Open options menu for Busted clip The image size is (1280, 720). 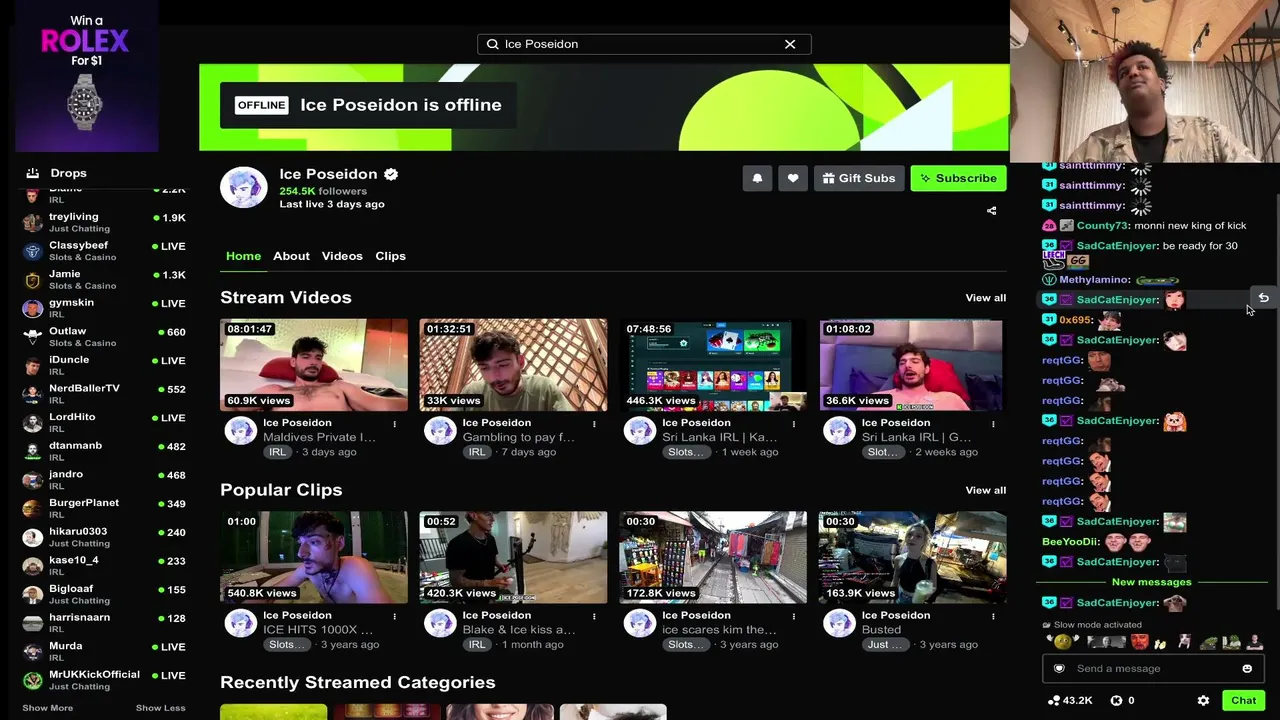click(993, 617)
